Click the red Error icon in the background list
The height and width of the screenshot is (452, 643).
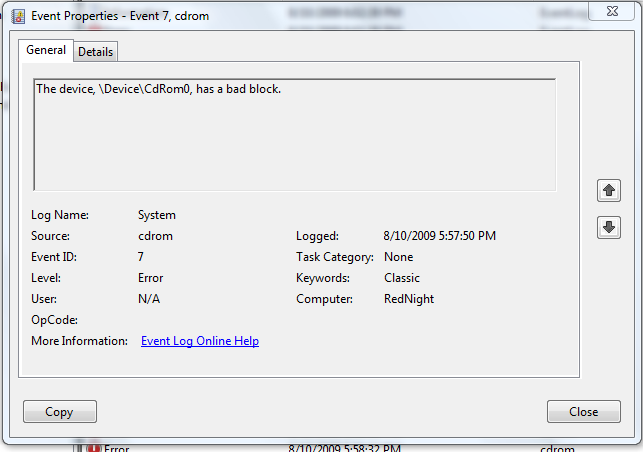(x=94, y=448)
